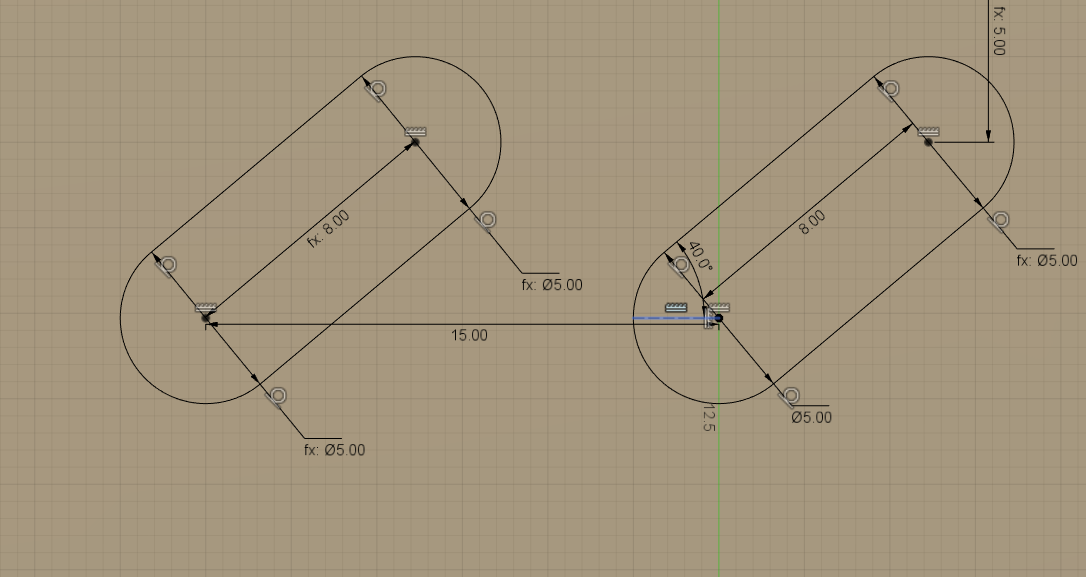Select the tangent icon right of the right slot

click(1000, 218)
